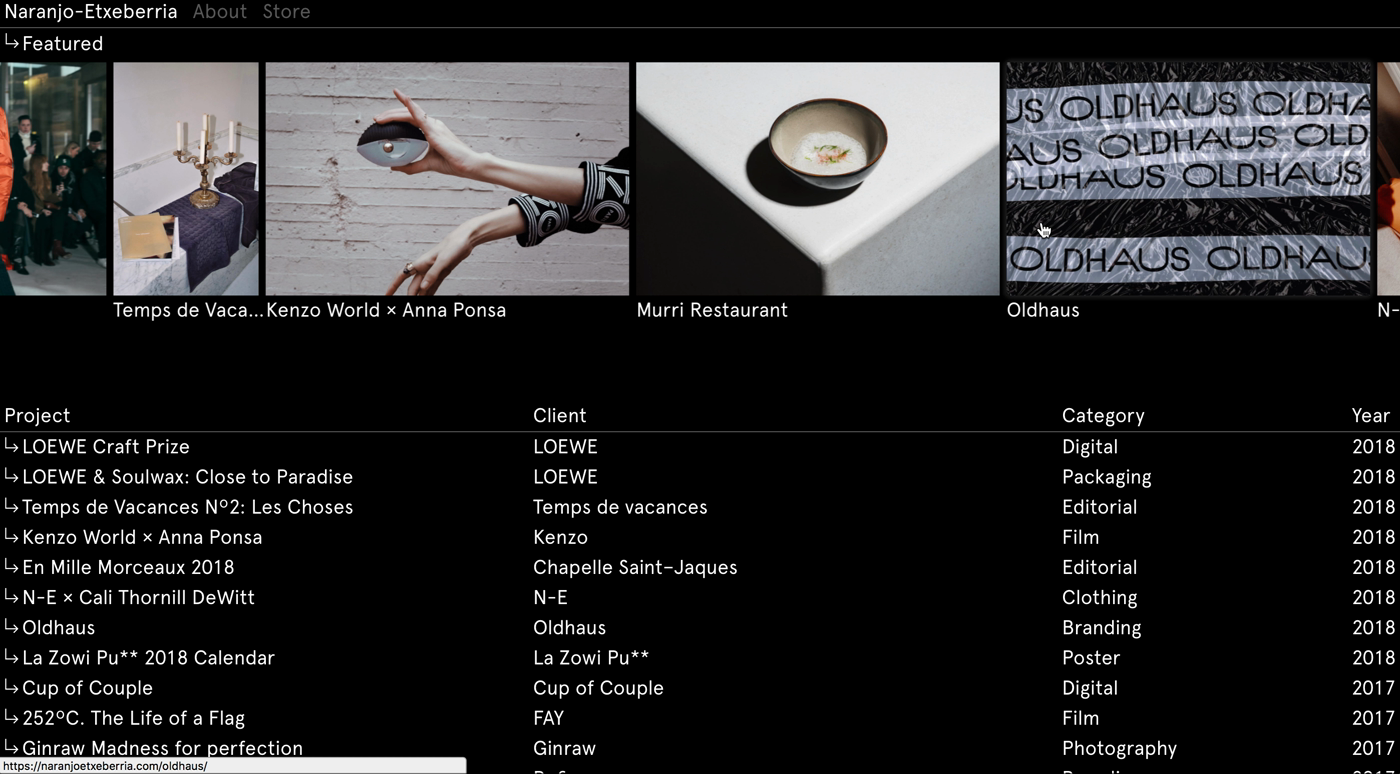This screenshot has height=774, width=1400.
Task: Sort the list by Year column header
Action: tap(1371, 416)
